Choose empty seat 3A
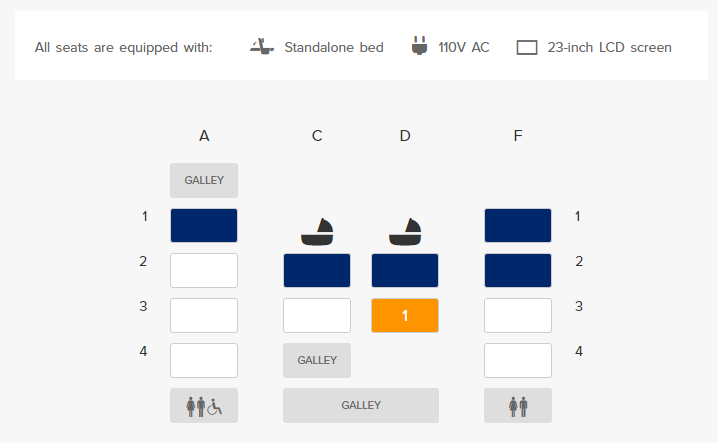The image size is (718, 443). click(x=204, y=315)
